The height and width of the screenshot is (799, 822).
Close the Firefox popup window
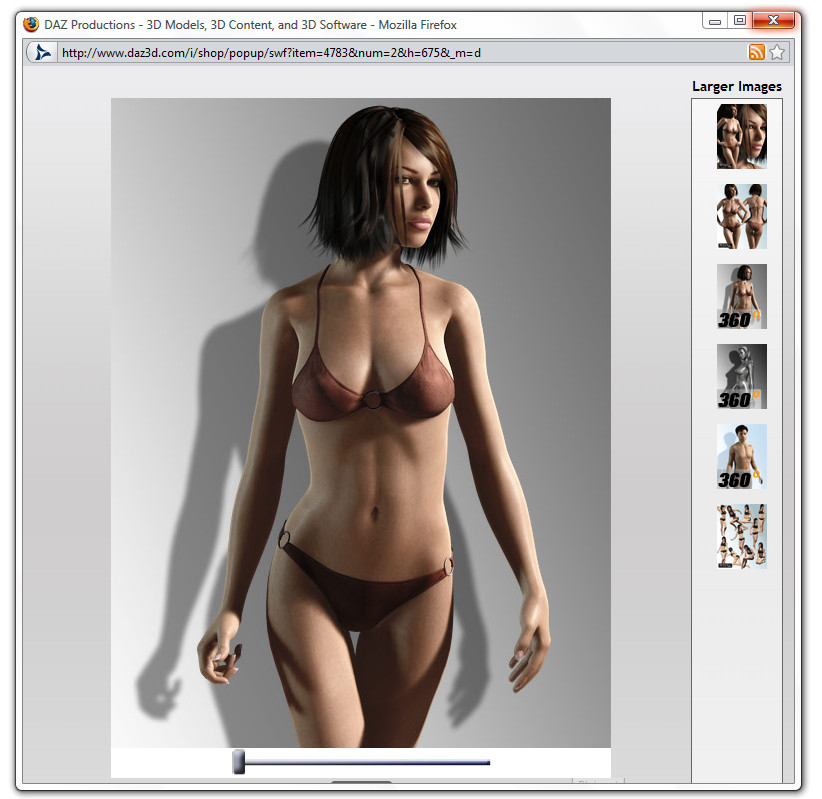pos(773,20)
